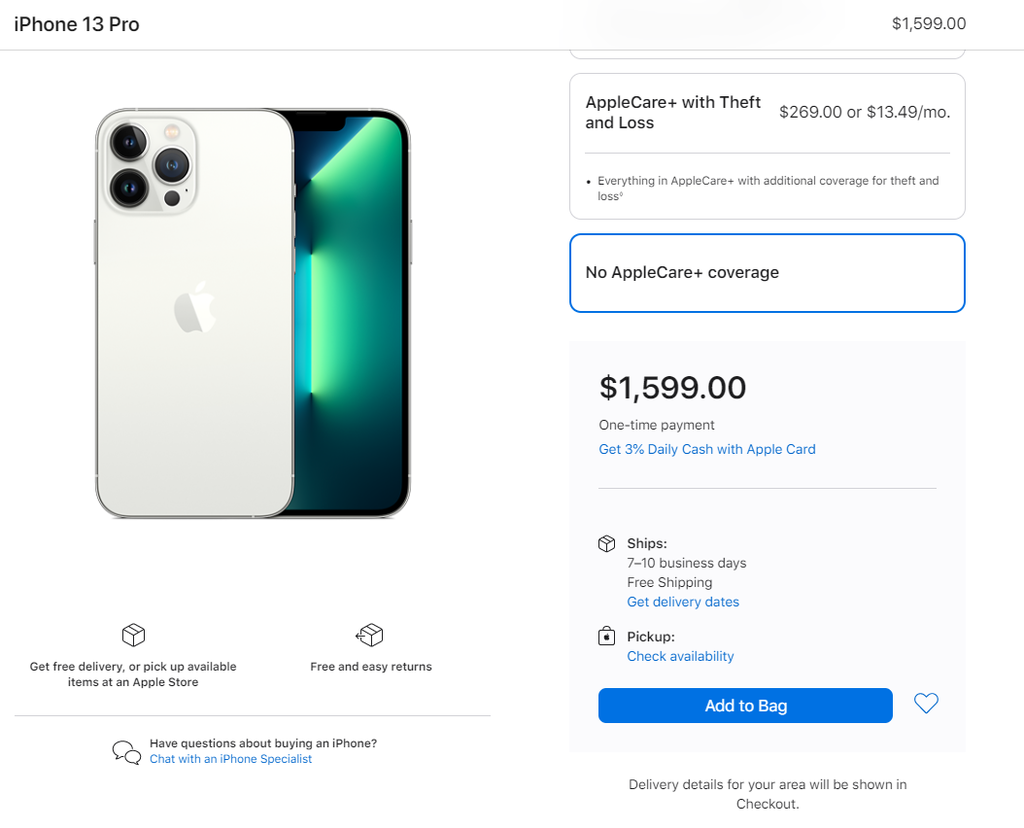Click the iPhone 13 Pro header title
The image size is (1024, 828).
pos(76,24)
